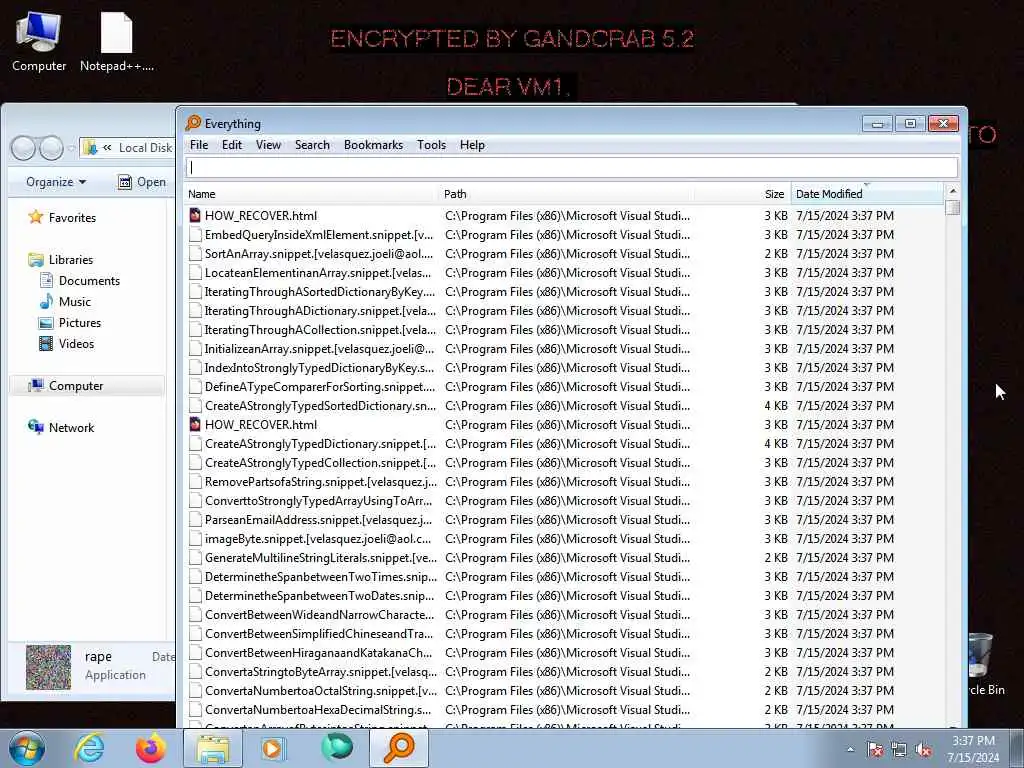Select the IteratingThroughACollection.snippet file icon

point(195,329)
